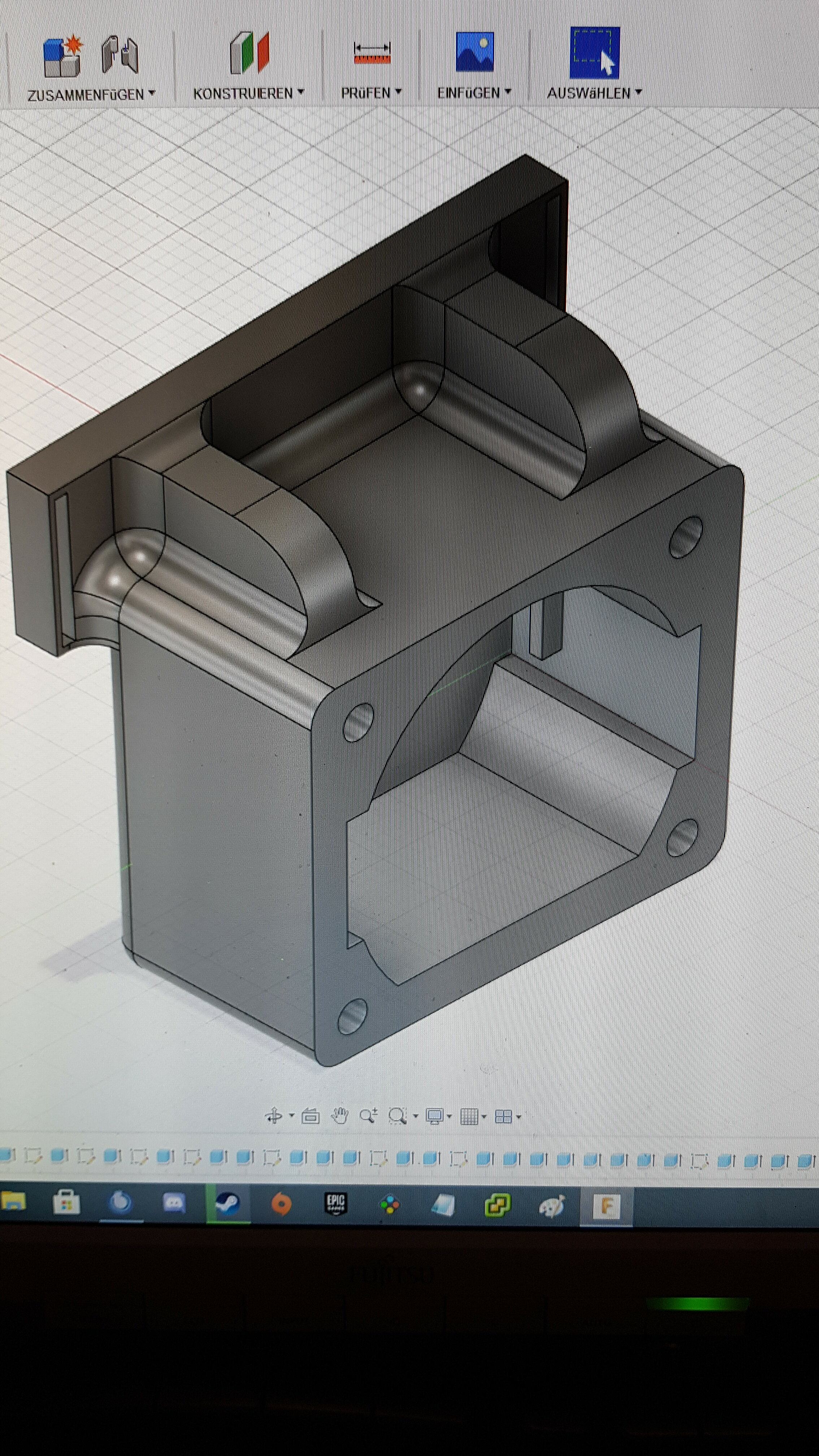This screenshot has width=819, height=1456.
Task: Open Origin from the taskbar
Action: pyautogui.click(x=281, y=1204)
